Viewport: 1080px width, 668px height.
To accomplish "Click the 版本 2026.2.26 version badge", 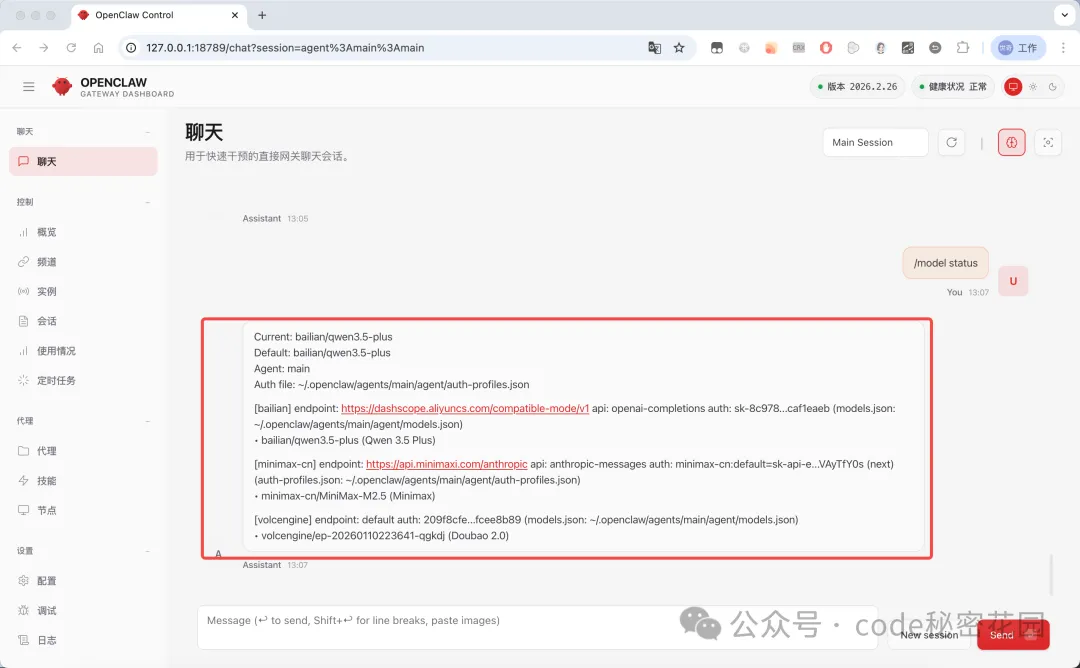I will click(x=857, y=87).
